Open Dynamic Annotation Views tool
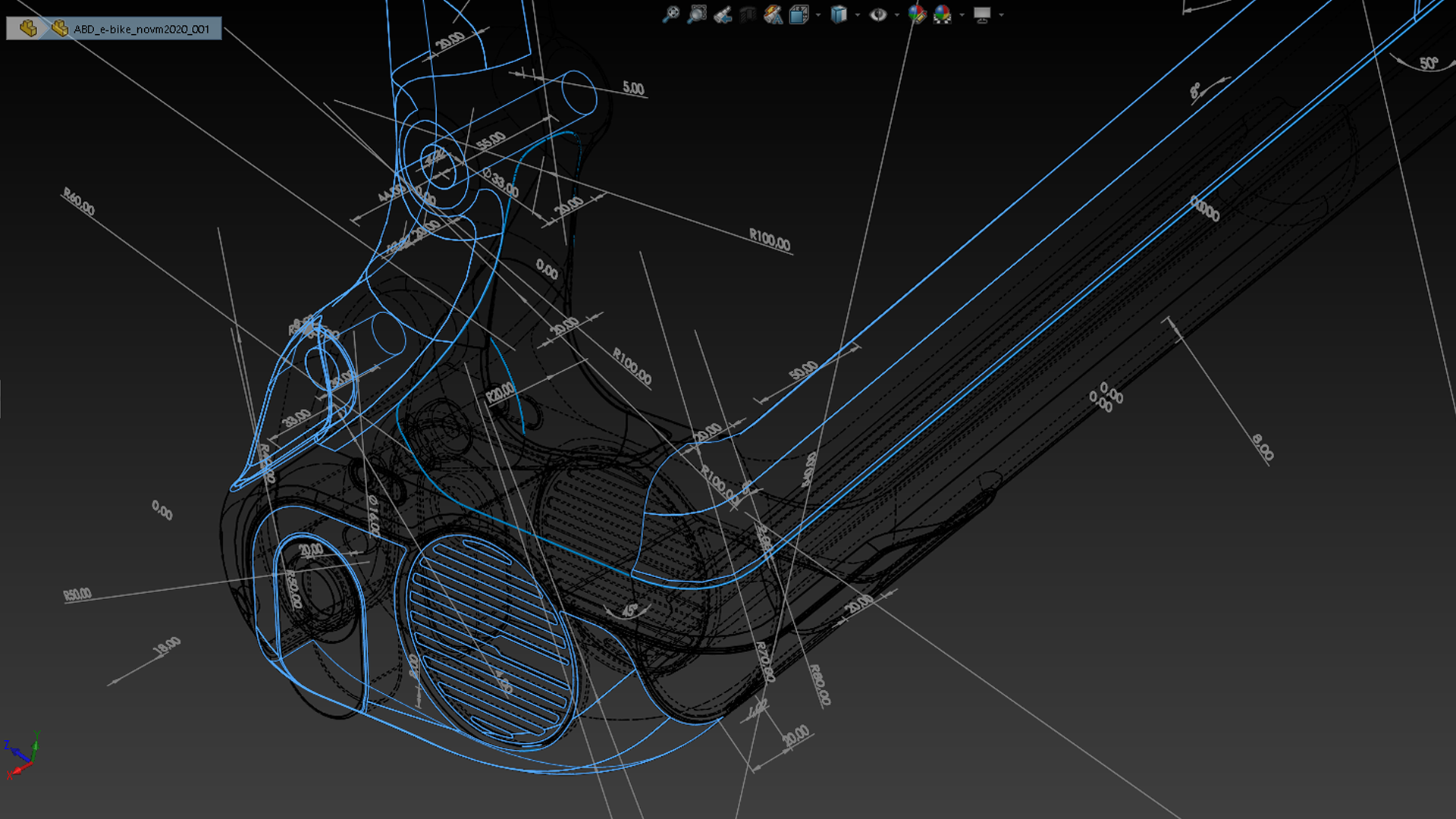This screenshot has width=1456, height=819. (x=773, y=14)
